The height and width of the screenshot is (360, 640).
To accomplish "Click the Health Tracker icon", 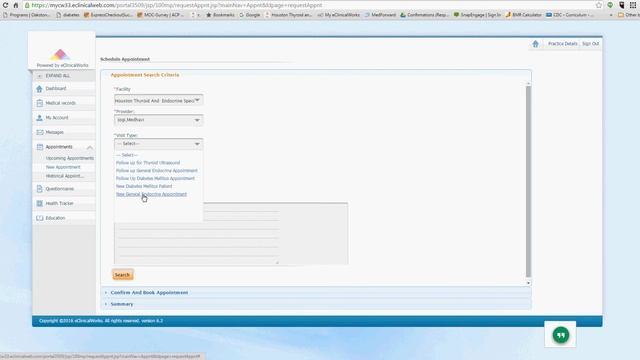I will click(40, 203).
